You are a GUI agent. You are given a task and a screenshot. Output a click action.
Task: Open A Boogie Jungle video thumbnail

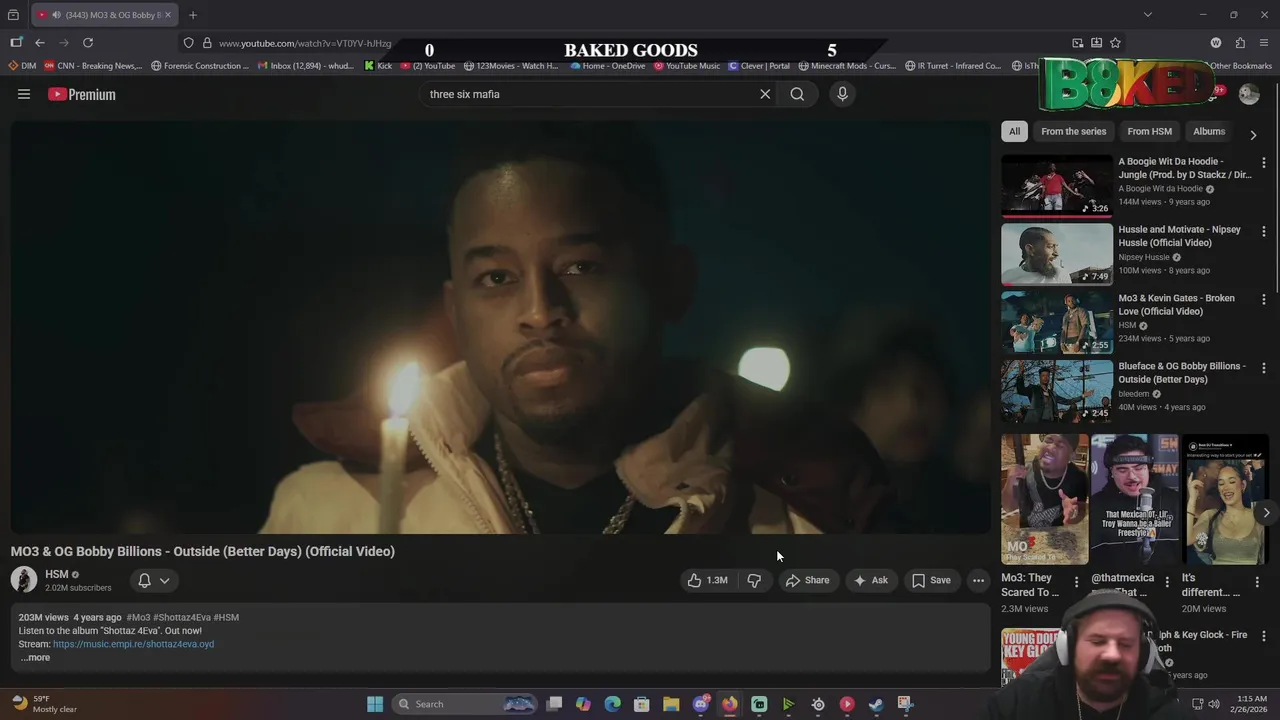[1057, 186]
